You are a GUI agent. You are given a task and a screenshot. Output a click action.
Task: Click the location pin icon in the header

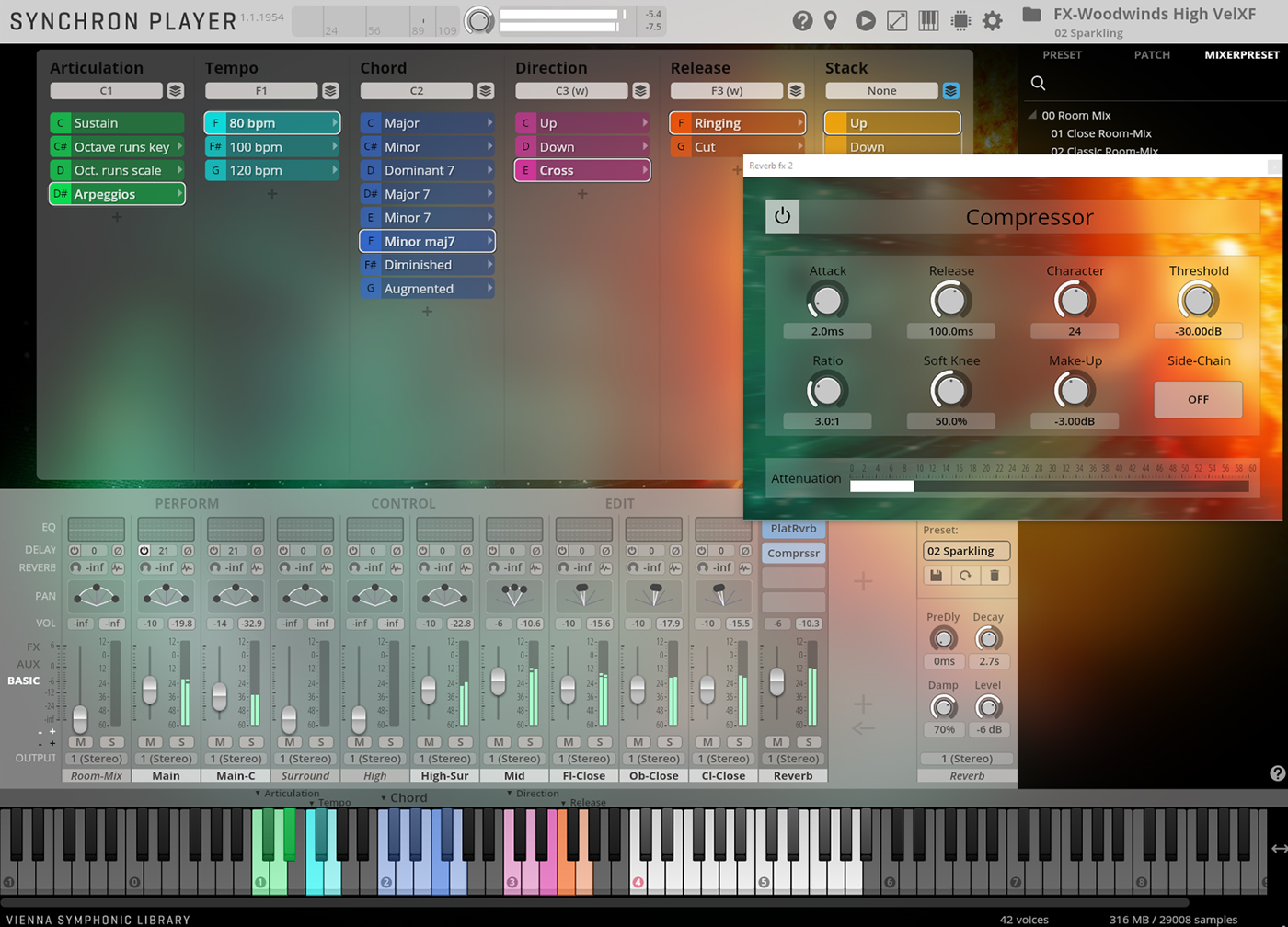click(831, 20)
